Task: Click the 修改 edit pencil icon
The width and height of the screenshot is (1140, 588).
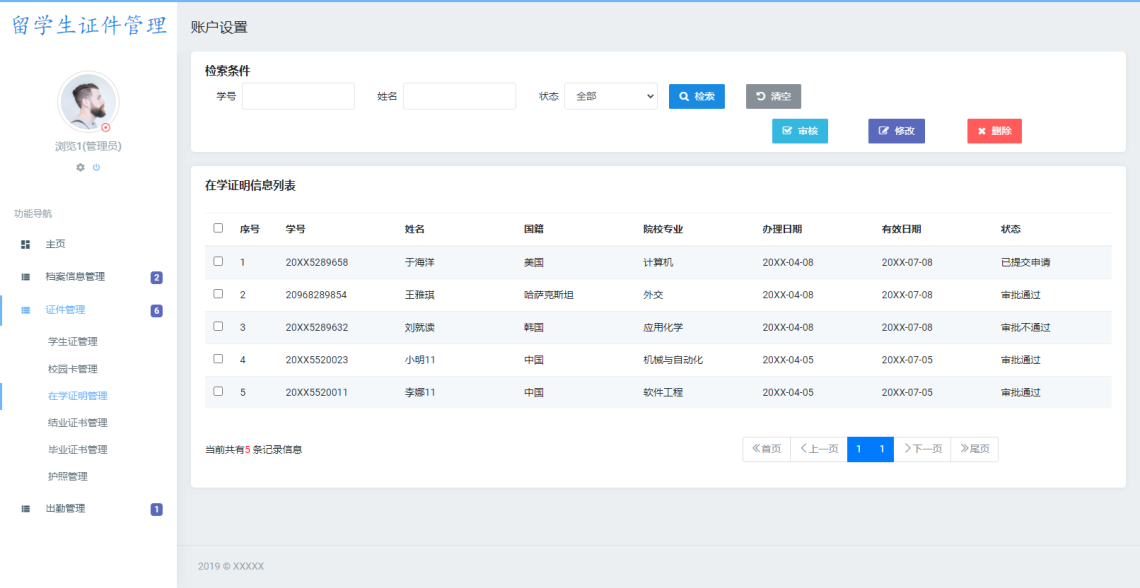Action: point(882,131)
